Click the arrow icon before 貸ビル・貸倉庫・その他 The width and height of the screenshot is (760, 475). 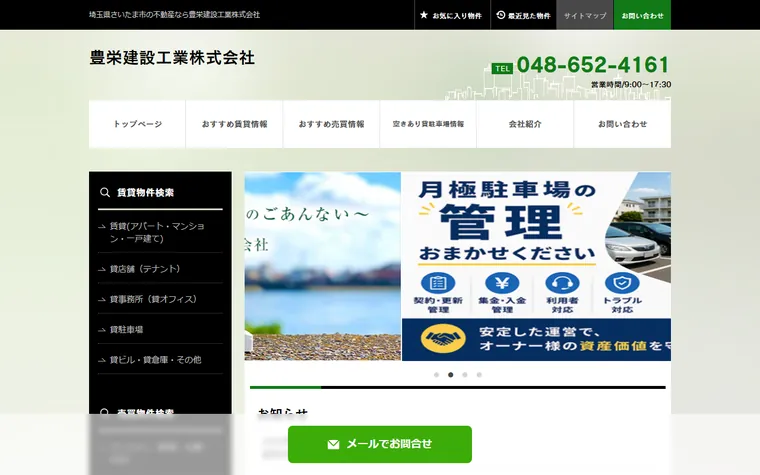[101, 361]
